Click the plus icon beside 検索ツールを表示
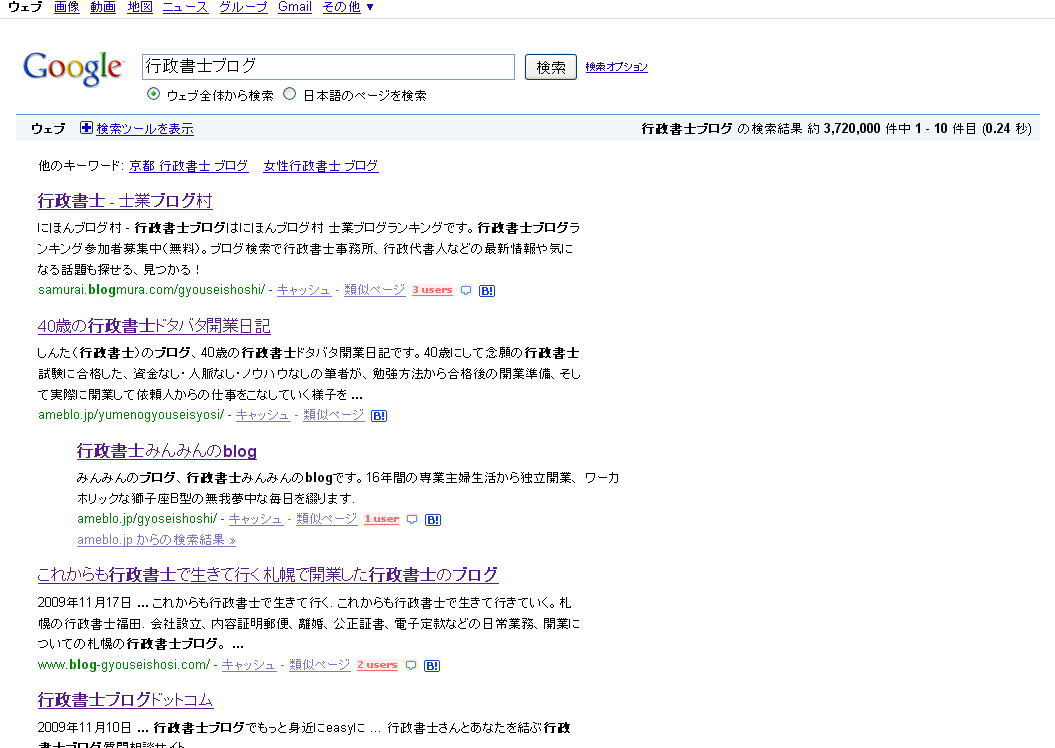This screenshot has height=748, width=1055. tap(86, 128)
